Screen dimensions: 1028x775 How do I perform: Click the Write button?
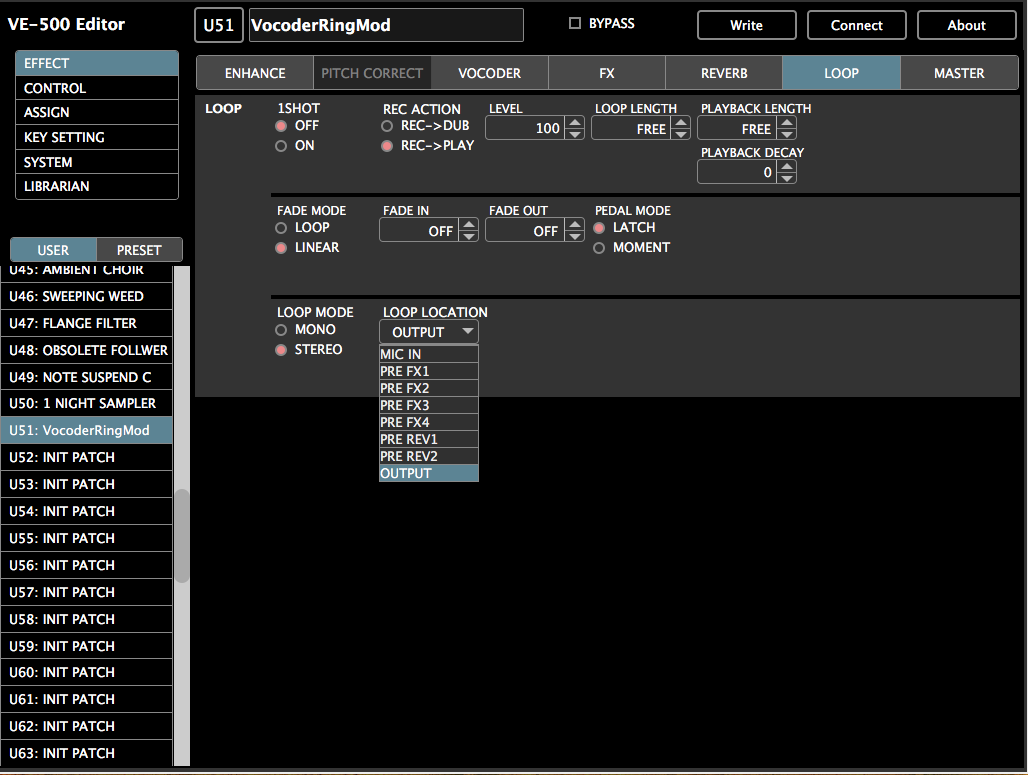[747, 26]
